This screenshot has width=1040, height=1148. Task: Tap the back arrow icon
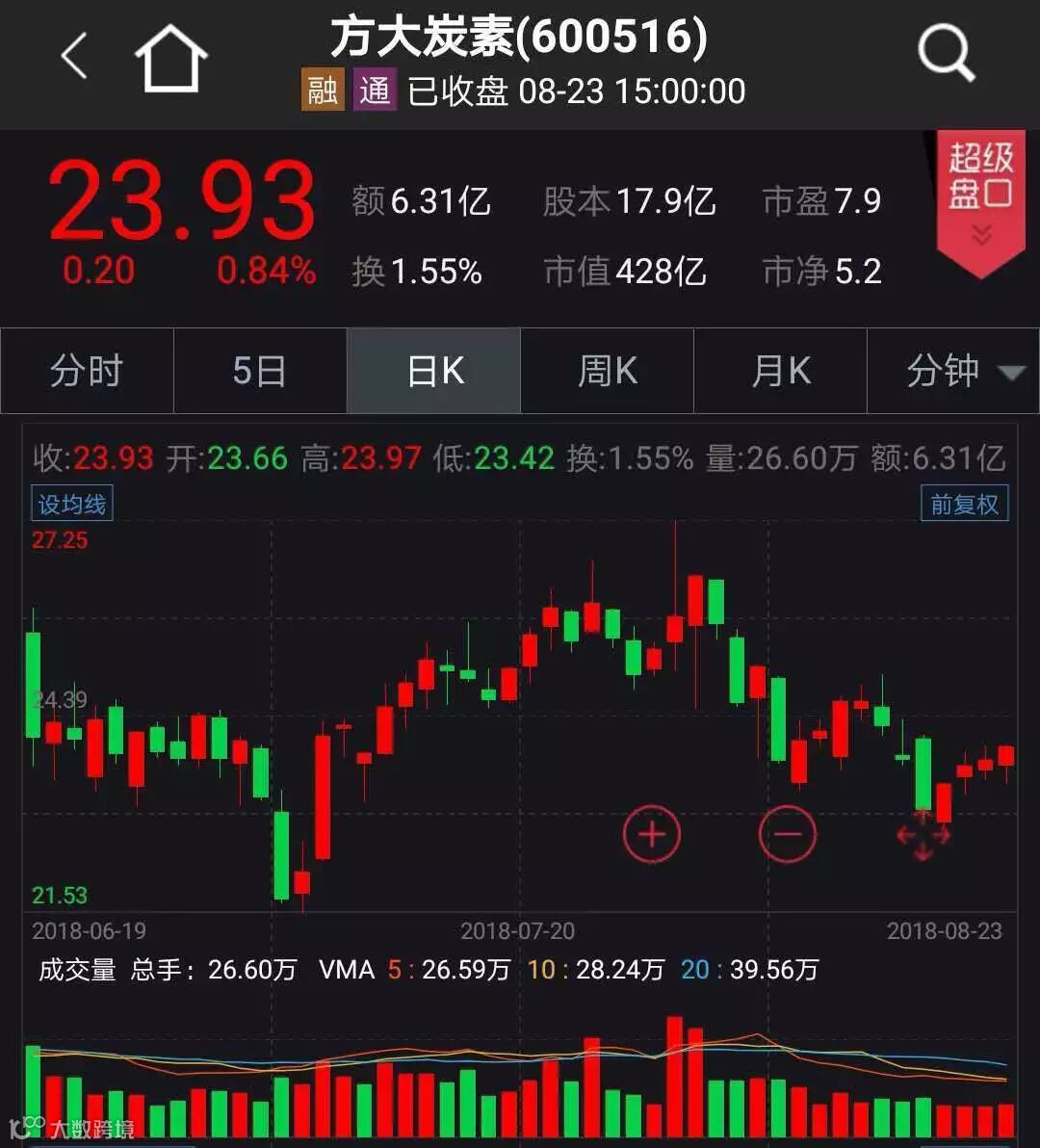(74, 56)
